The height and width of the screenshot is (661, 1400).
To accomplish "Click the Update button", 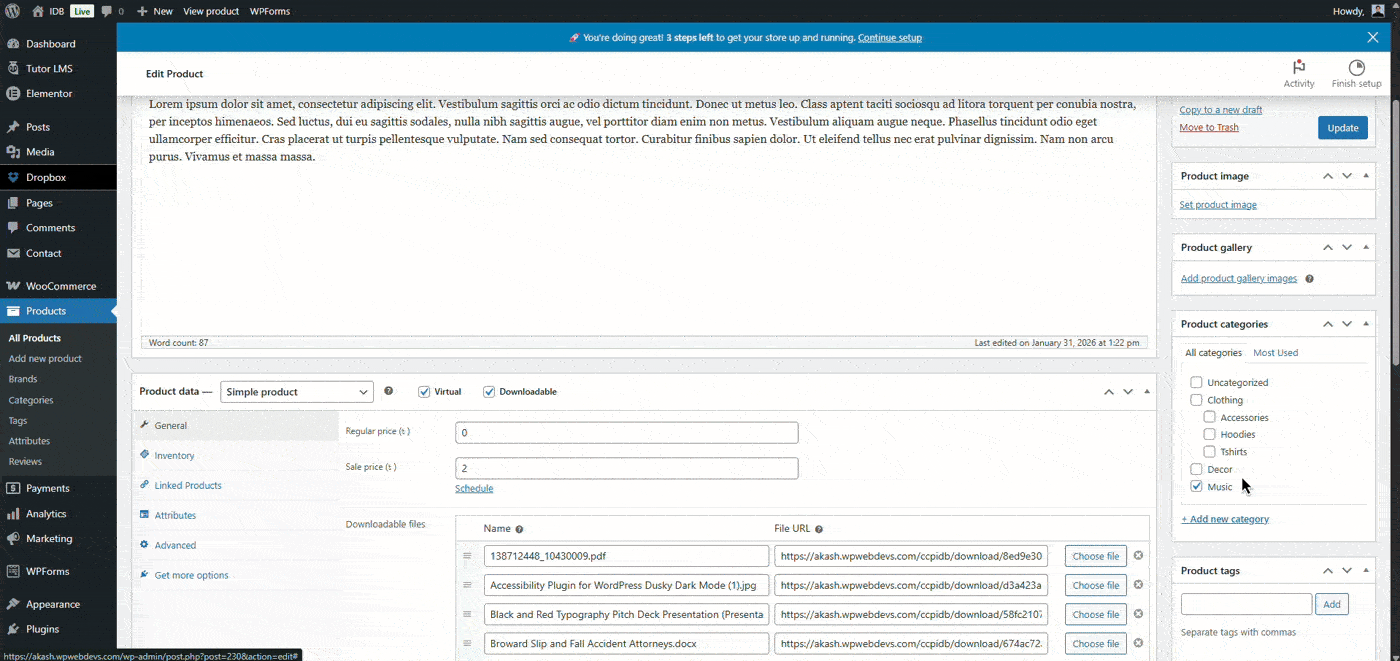I will point(1342,127).
